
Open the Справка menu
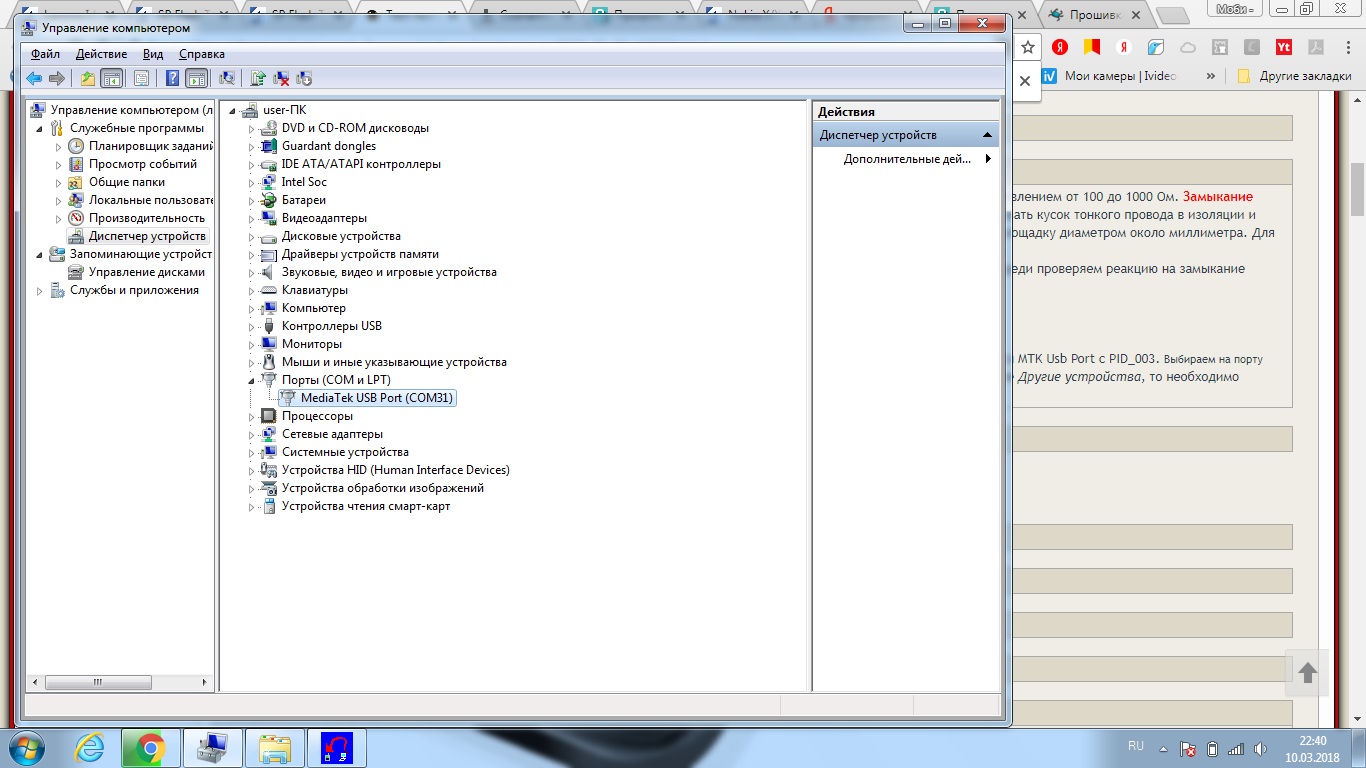point(201,54)
